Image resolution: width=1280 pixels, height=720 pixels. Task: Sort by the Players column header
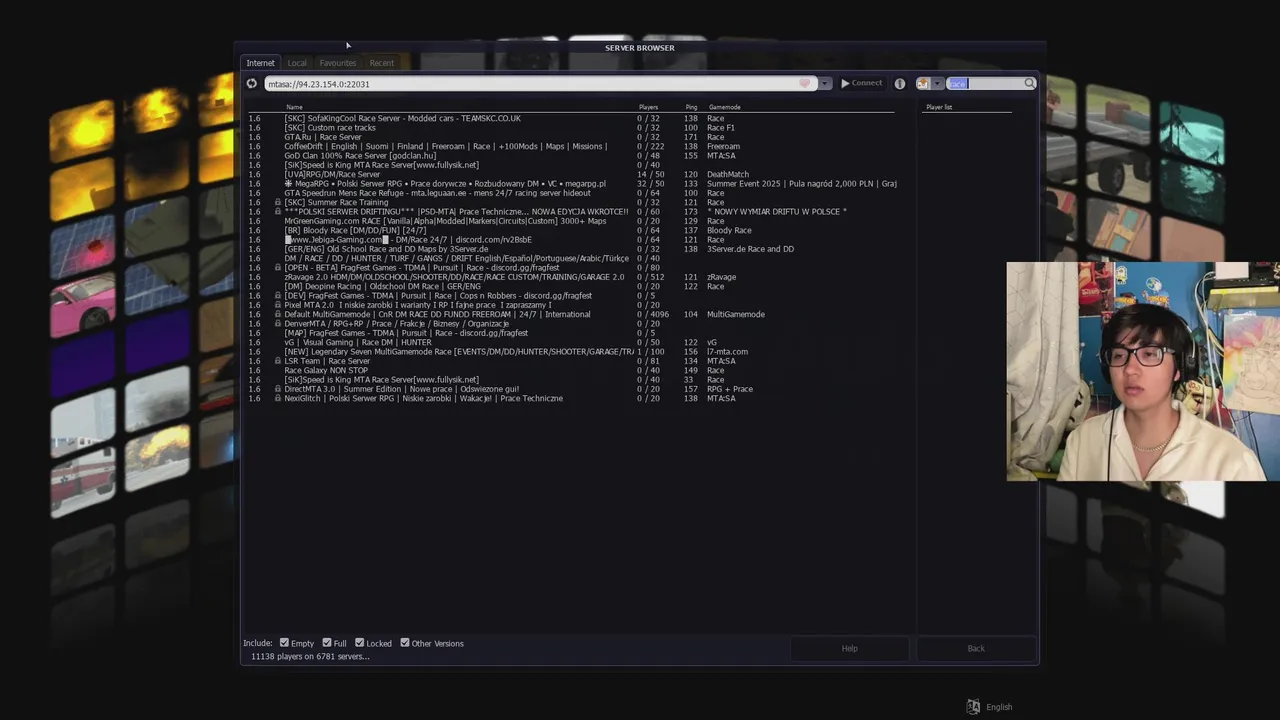648,107
